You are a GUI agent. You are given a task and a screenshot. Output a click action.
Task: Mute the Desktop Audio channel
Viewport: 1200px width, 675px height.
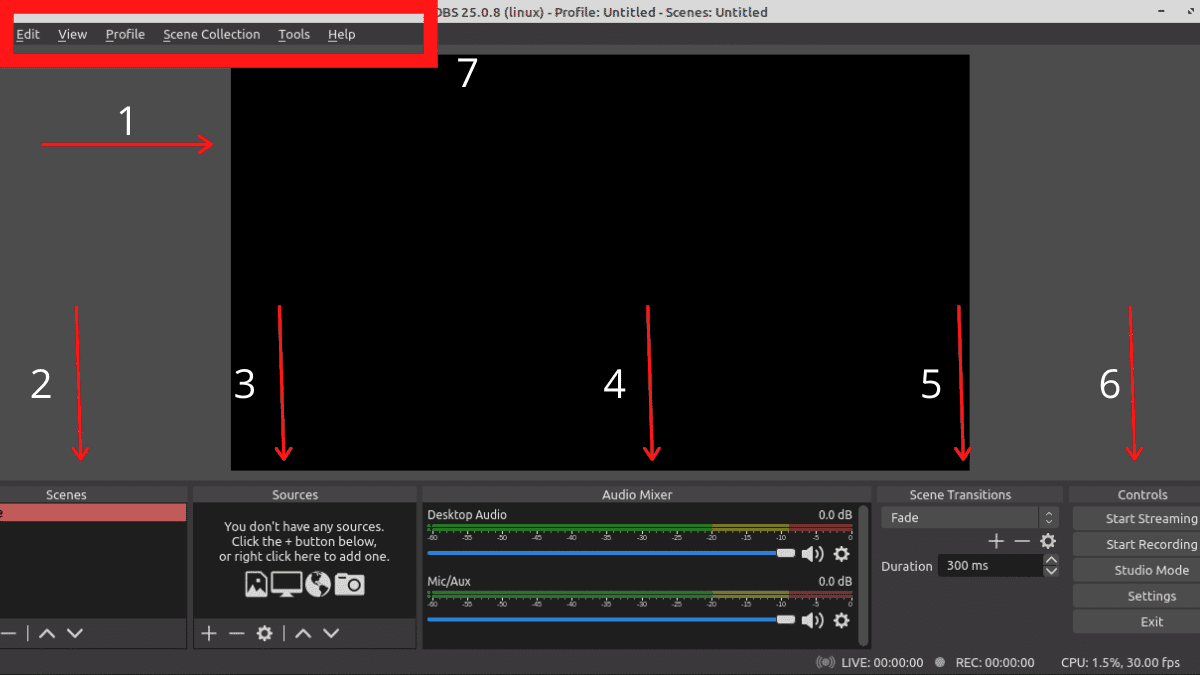[x=813, y=554]
